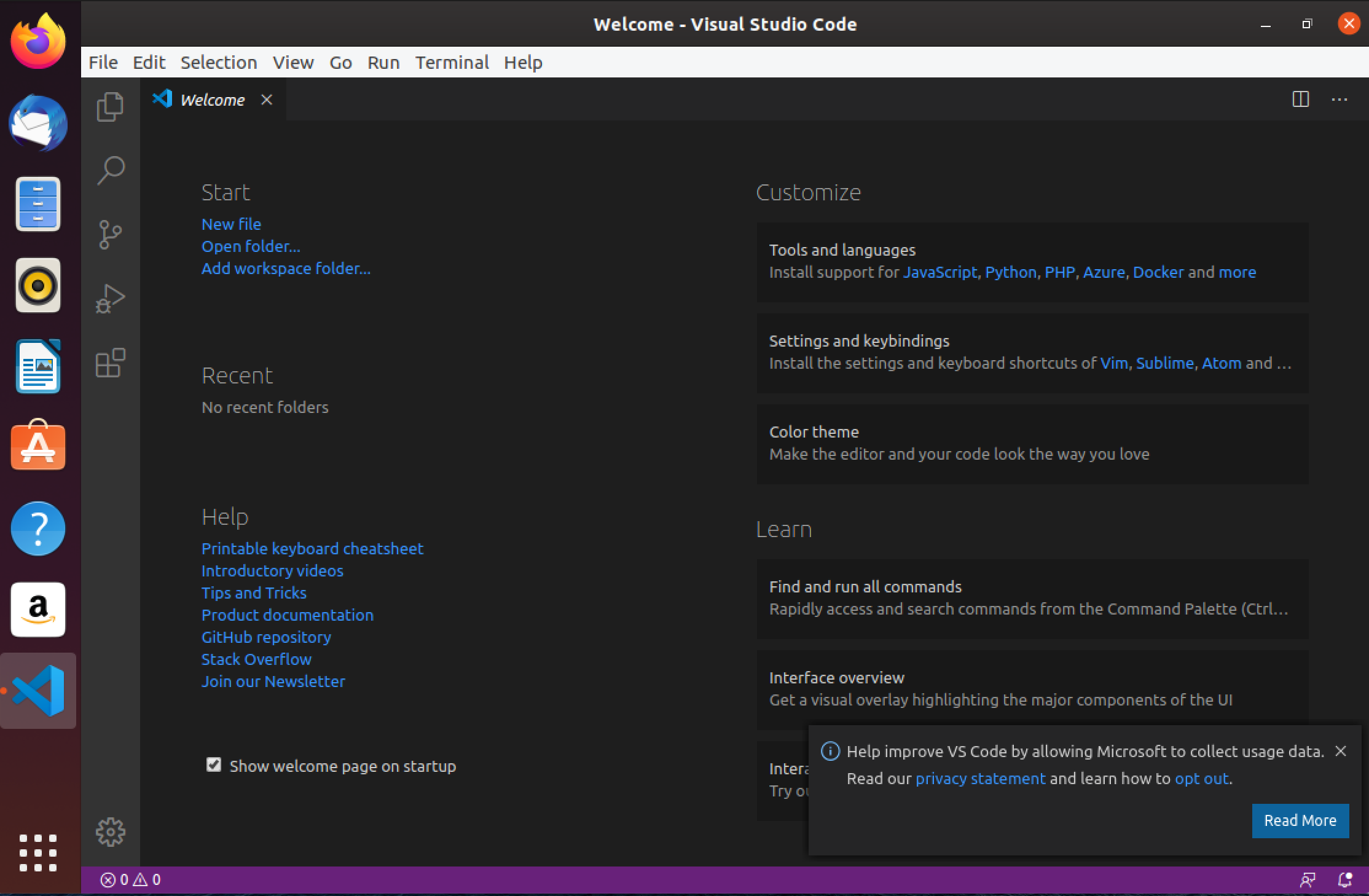
Task: Close the Welcome tab
Action: coord(267,100)
